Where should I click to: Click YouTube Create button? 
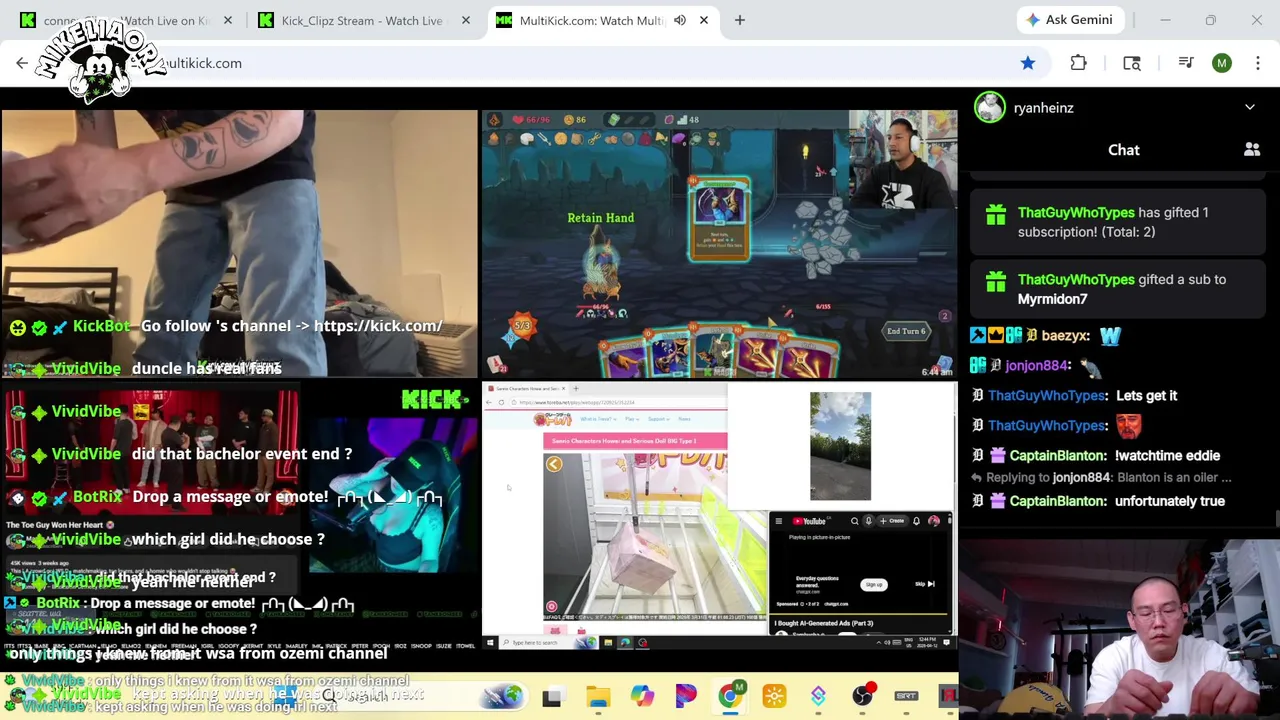pyautogui.click(x=893, y=521)
